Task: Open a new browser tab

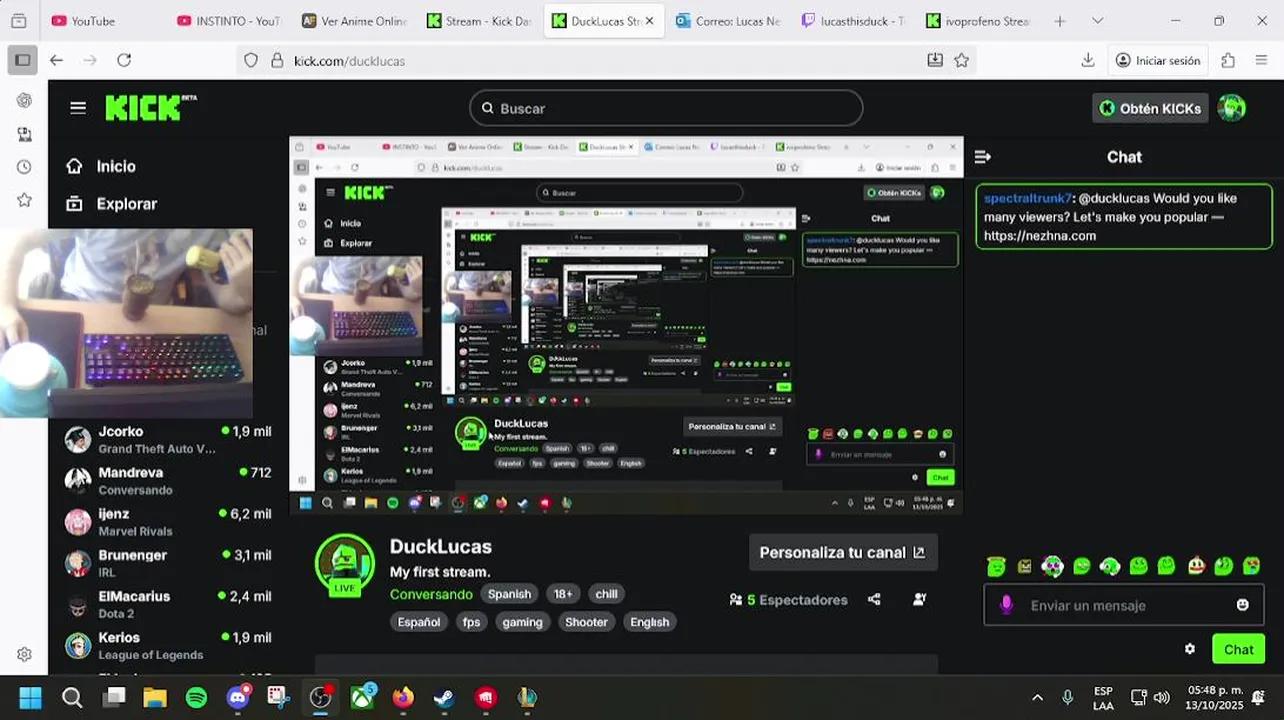Action: [x=1060, y=21]
